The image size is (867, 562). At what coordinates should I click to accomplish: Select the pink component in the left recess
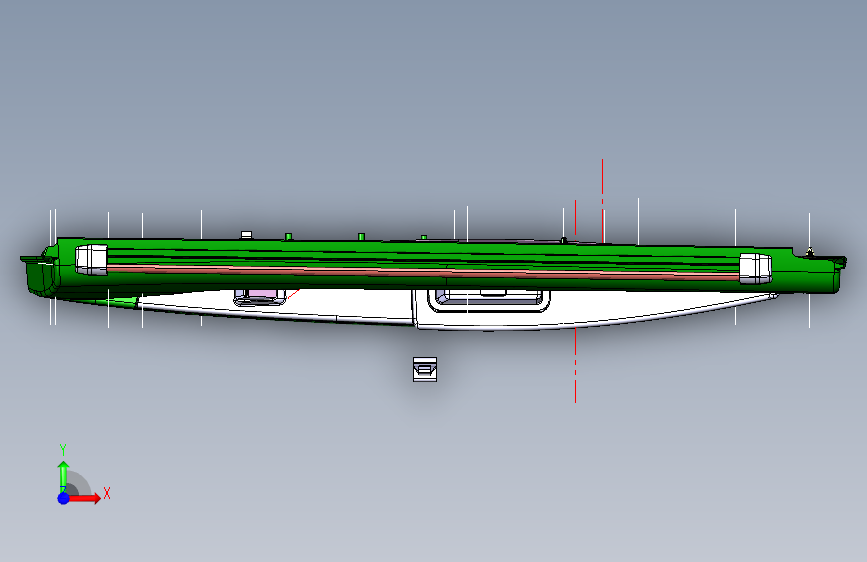[x=262, y=294]
